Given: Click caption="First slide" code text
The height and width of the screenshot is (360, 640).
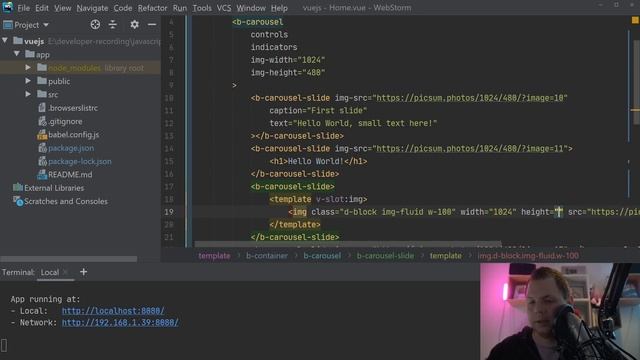Looking at the screenshot, I should (x=318, y=111).
